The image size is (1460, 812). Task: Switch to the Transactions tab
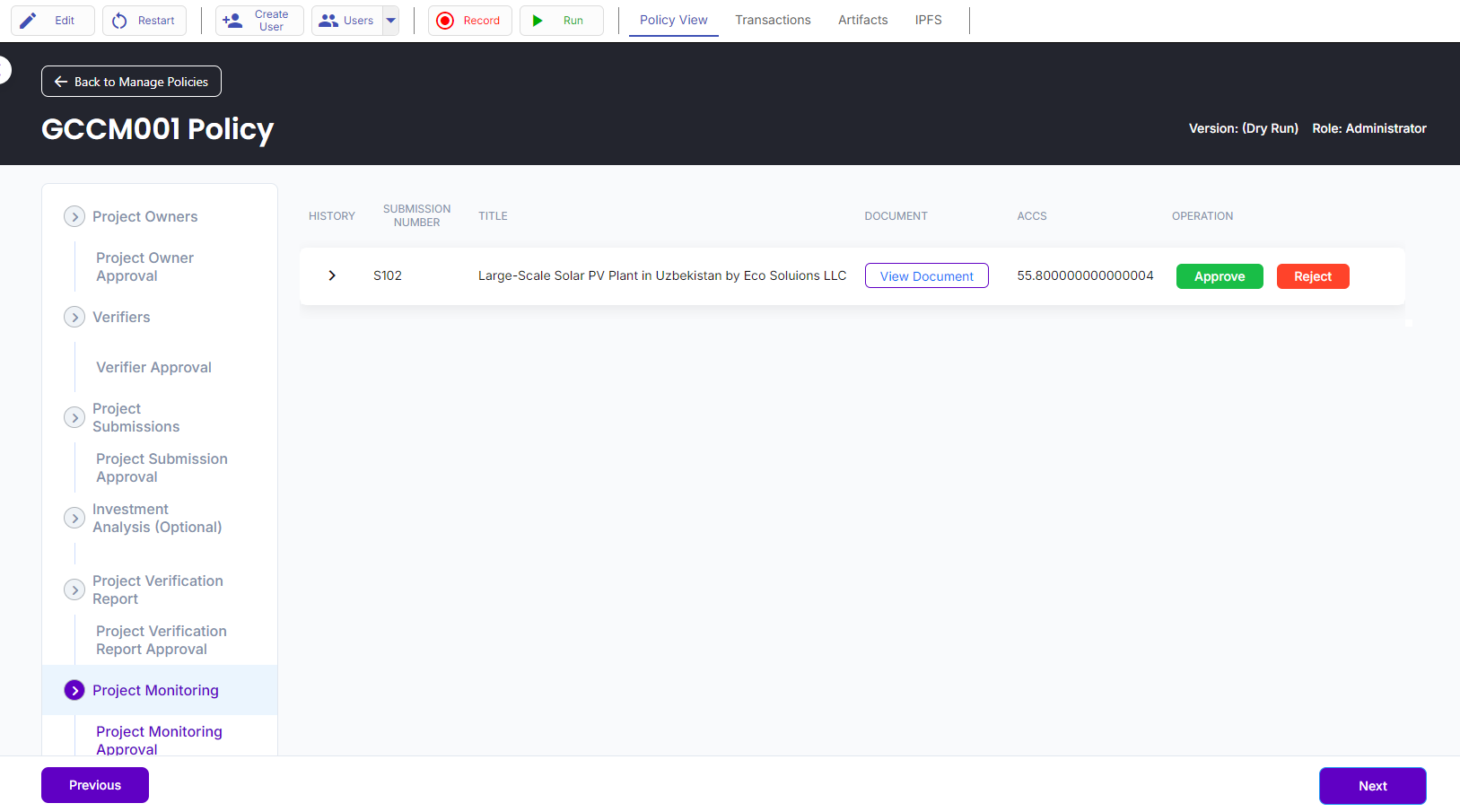[x=773, y=20]
